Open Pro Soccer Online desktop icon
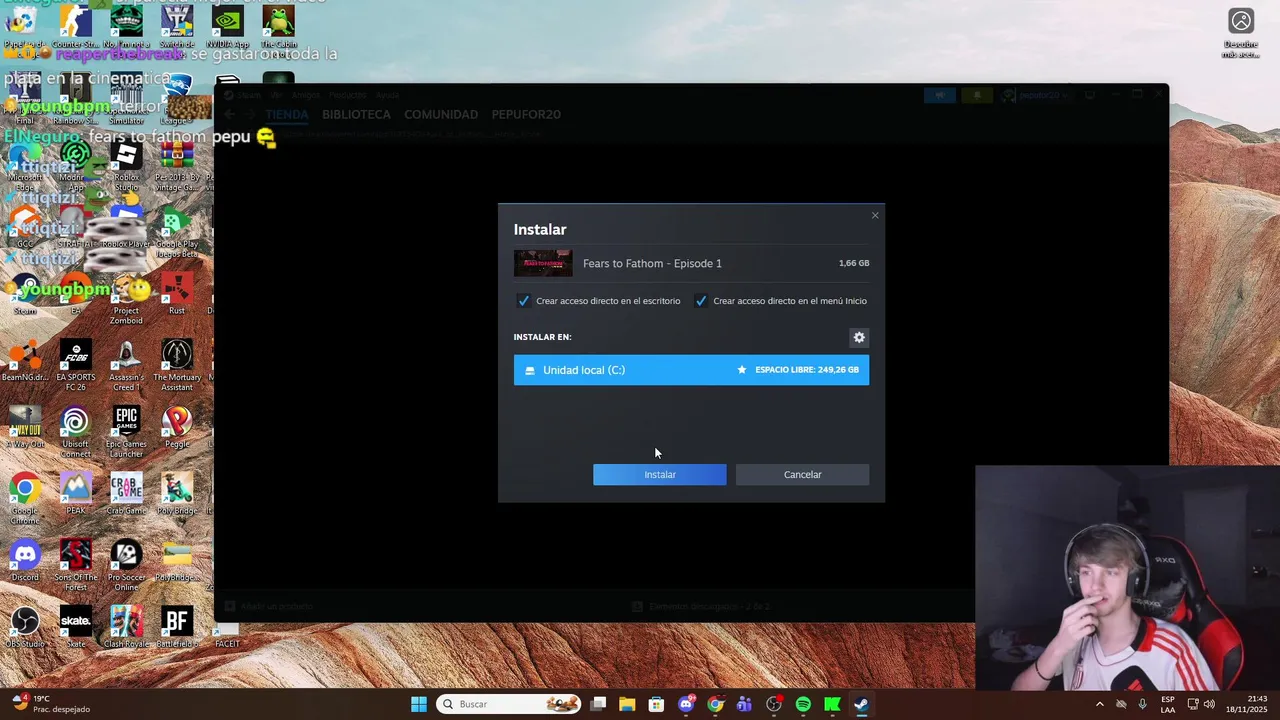This screenshot has height=720, width=1280. 126,565
